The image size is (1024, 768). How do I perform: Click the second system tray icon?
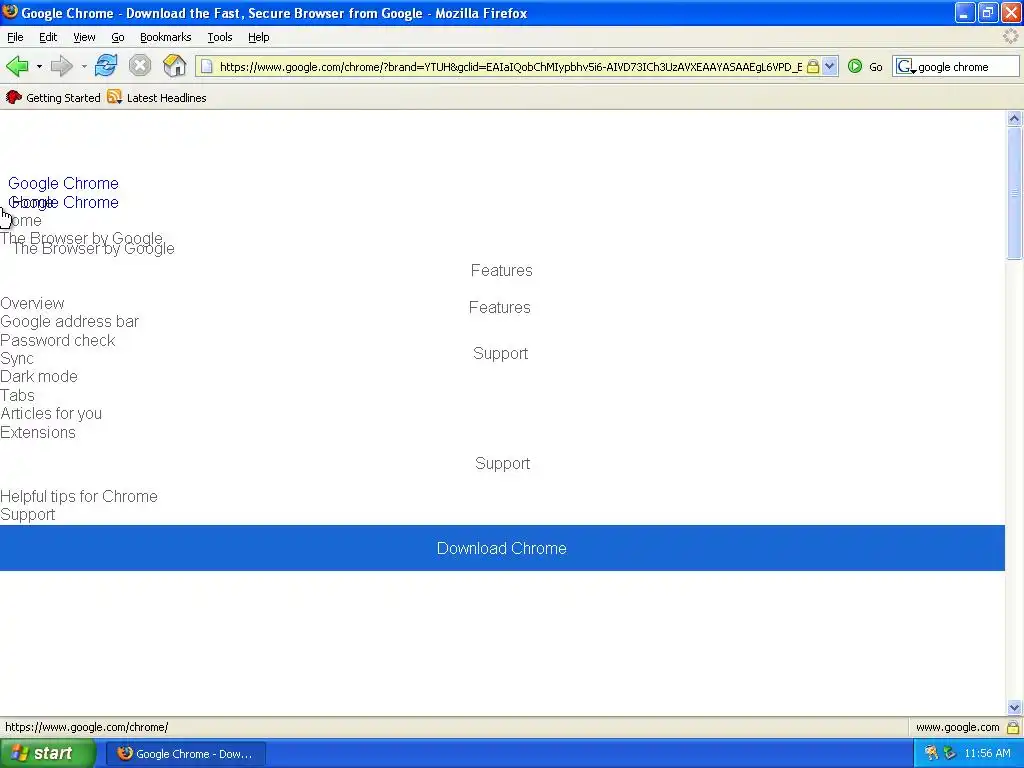point(949,753)
